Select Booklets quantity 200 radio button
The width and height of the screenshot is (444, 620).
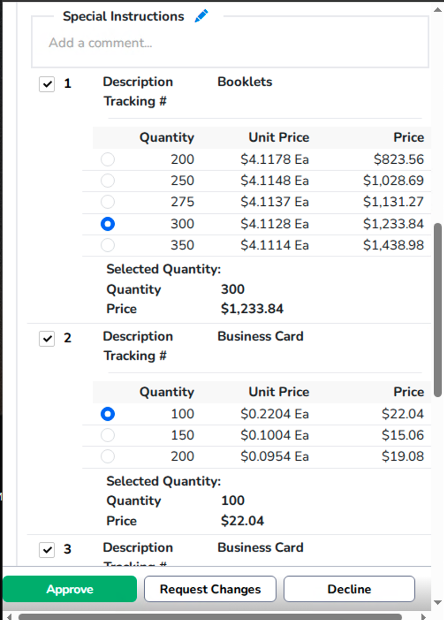[108, 159]
